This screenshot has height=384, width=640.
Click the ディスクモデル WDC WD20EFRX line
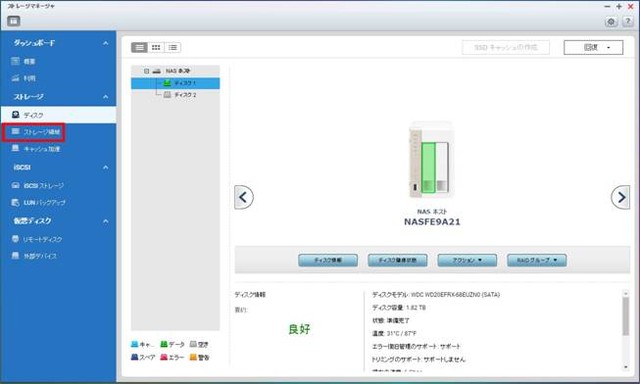(x=436, y=295)
